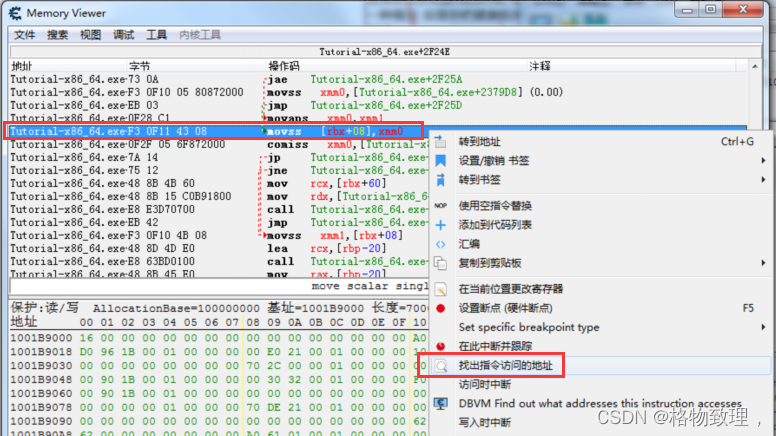Viewport: 776px width, 436px height.
Task: Click the copy to clipboard icon
Action: (440, 263)
